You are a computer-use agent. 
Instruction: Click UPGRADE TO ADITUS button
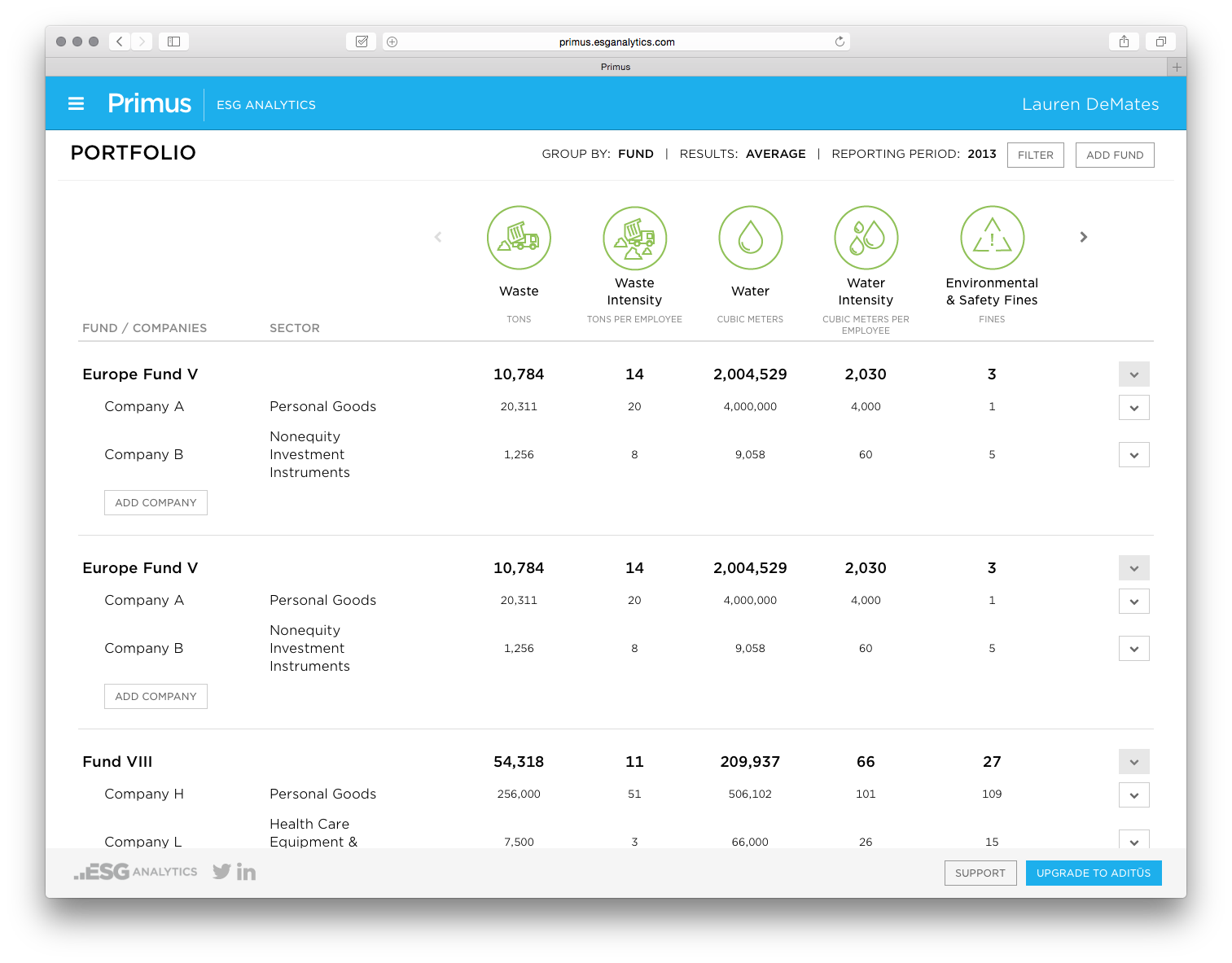[x=1094, y=873]
